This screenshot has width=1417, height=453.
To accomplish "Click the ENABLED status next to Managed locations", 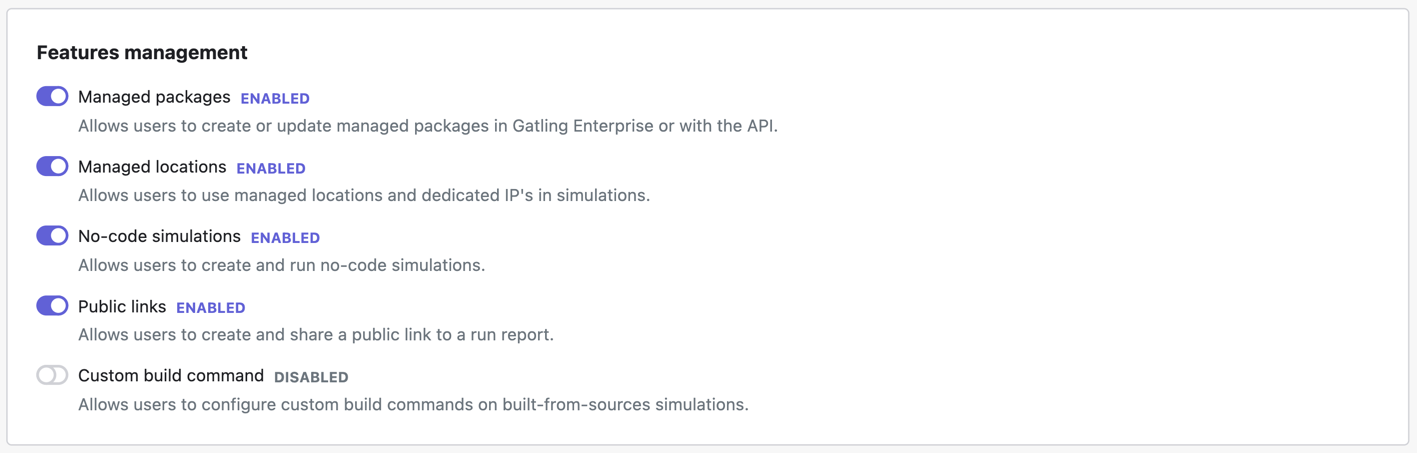I will pos(271,168).
